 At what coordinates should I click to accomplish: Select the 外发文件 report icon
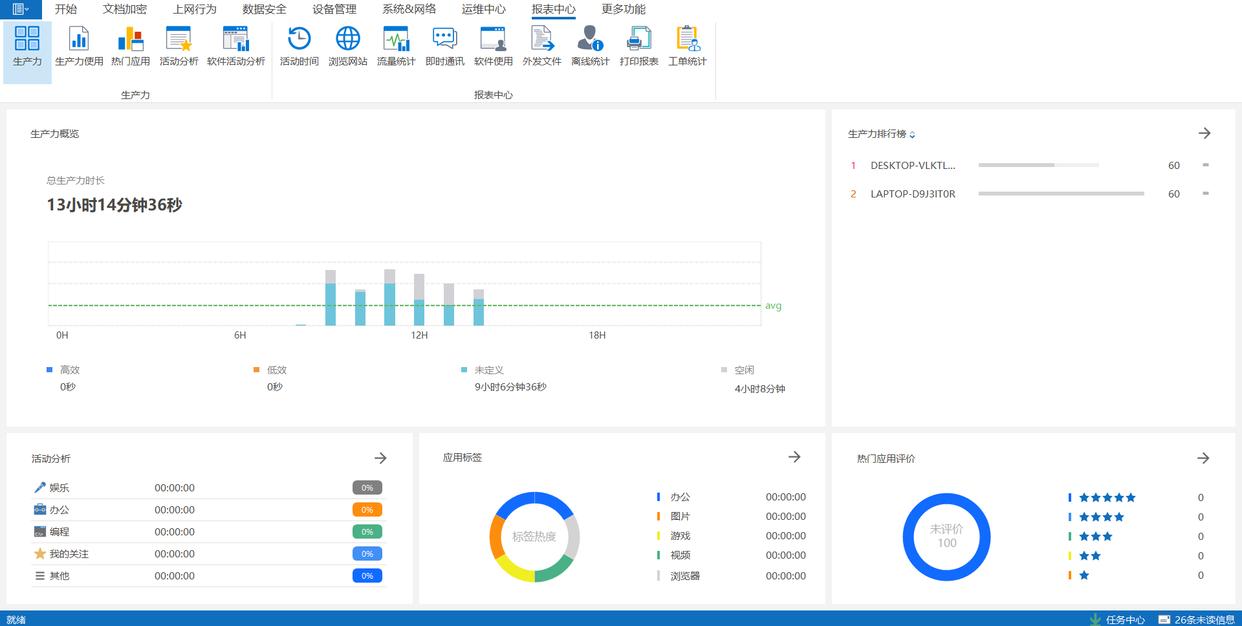(542, 46)
